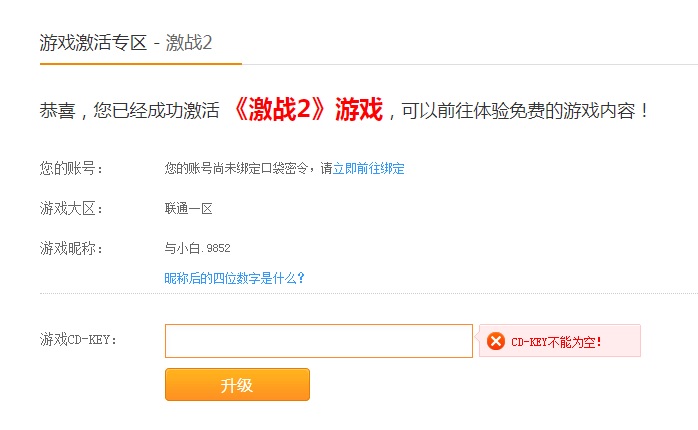The image size is (698, 430).
Task: Click the 游戏激活专区 - 激战2 page heading
Action: pyautogui.click(x=126, y=43)
